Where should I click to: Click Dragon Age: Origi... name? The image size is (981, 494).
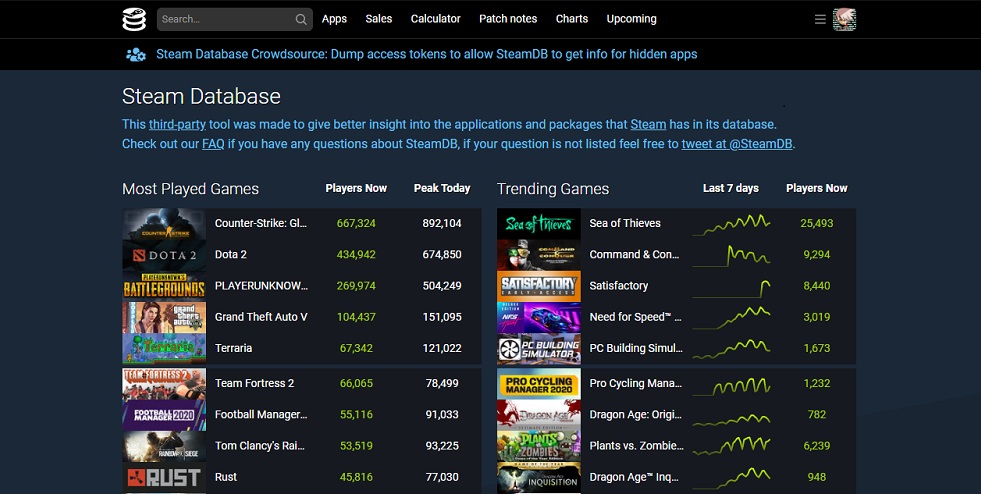(636, 415)
